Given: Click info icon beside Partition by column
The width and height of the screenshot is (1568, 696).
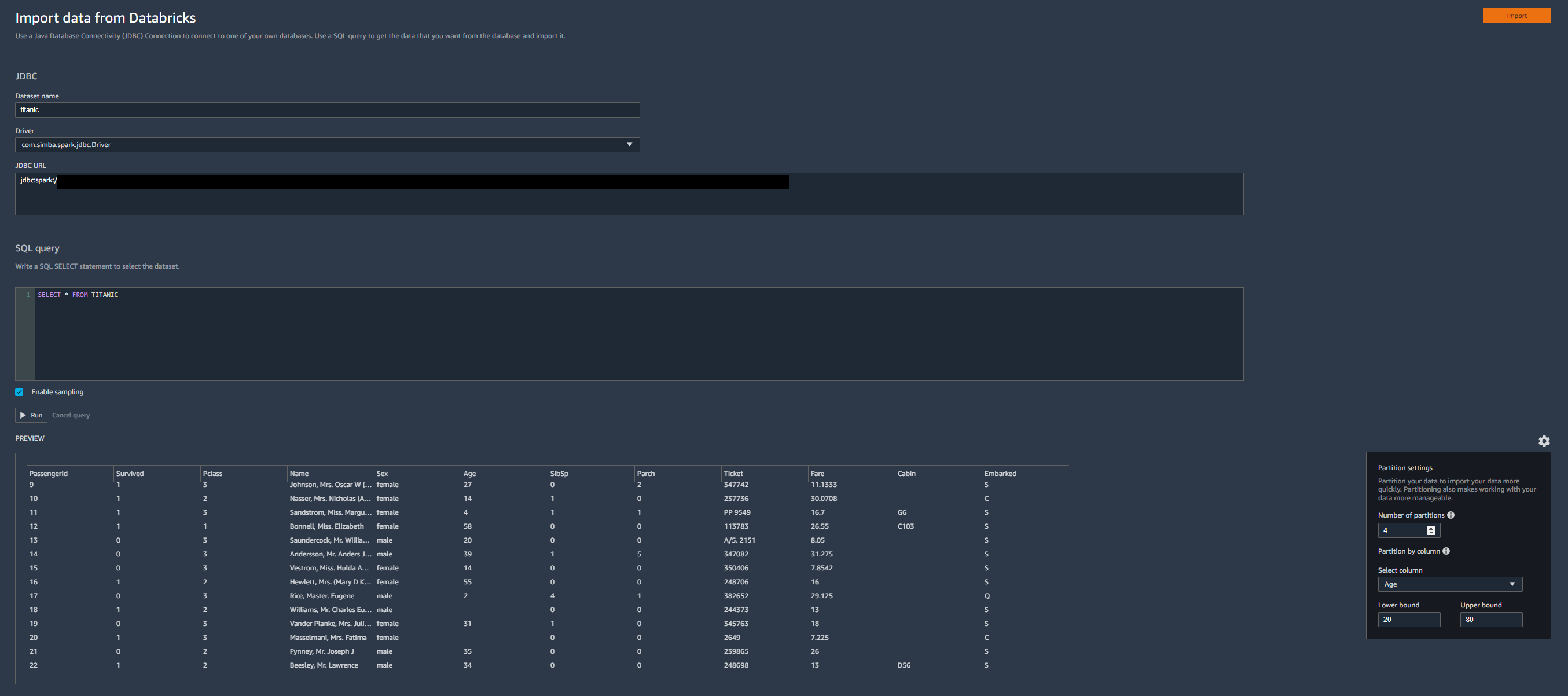Looking at the screenshot, I should (1446, 551).
